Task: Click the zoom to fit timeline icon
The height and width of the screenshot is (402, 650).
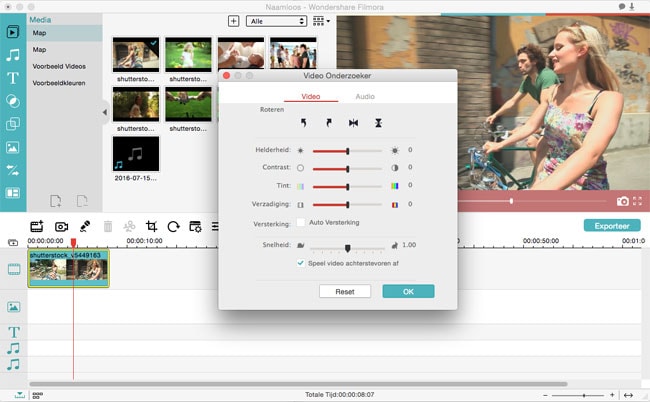Action: [628, 395]
